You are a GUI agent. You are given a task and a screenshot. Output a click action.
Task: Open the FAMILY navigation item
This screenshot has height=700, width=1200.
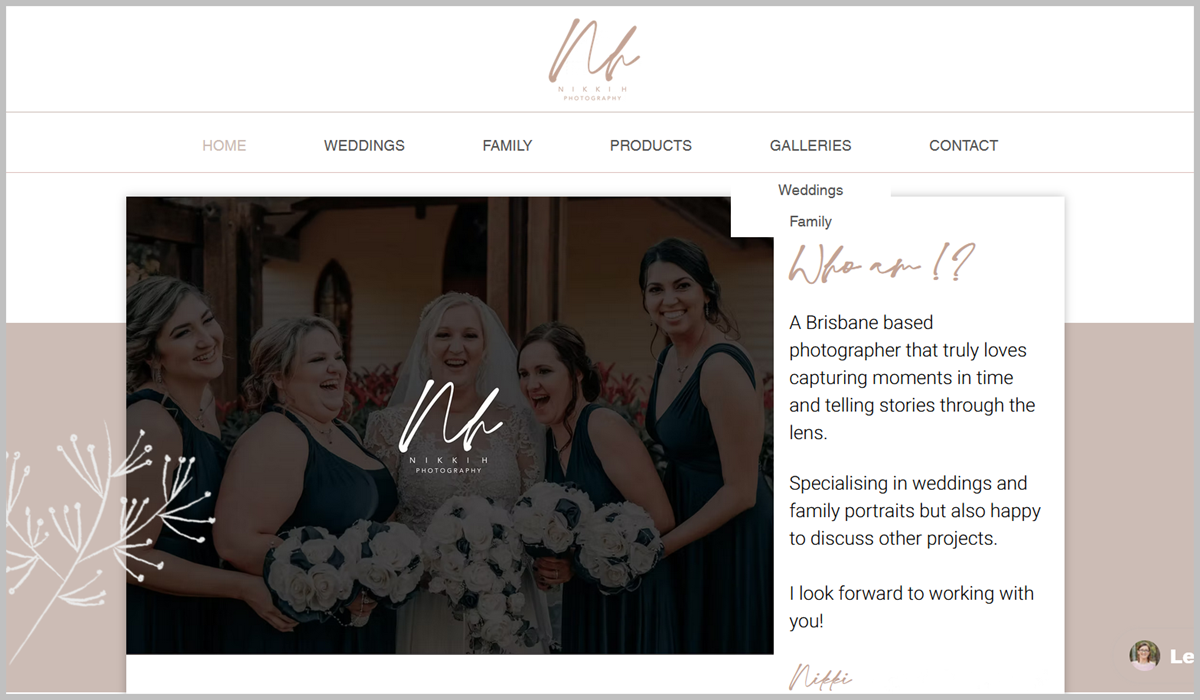(x=507, y=145)
